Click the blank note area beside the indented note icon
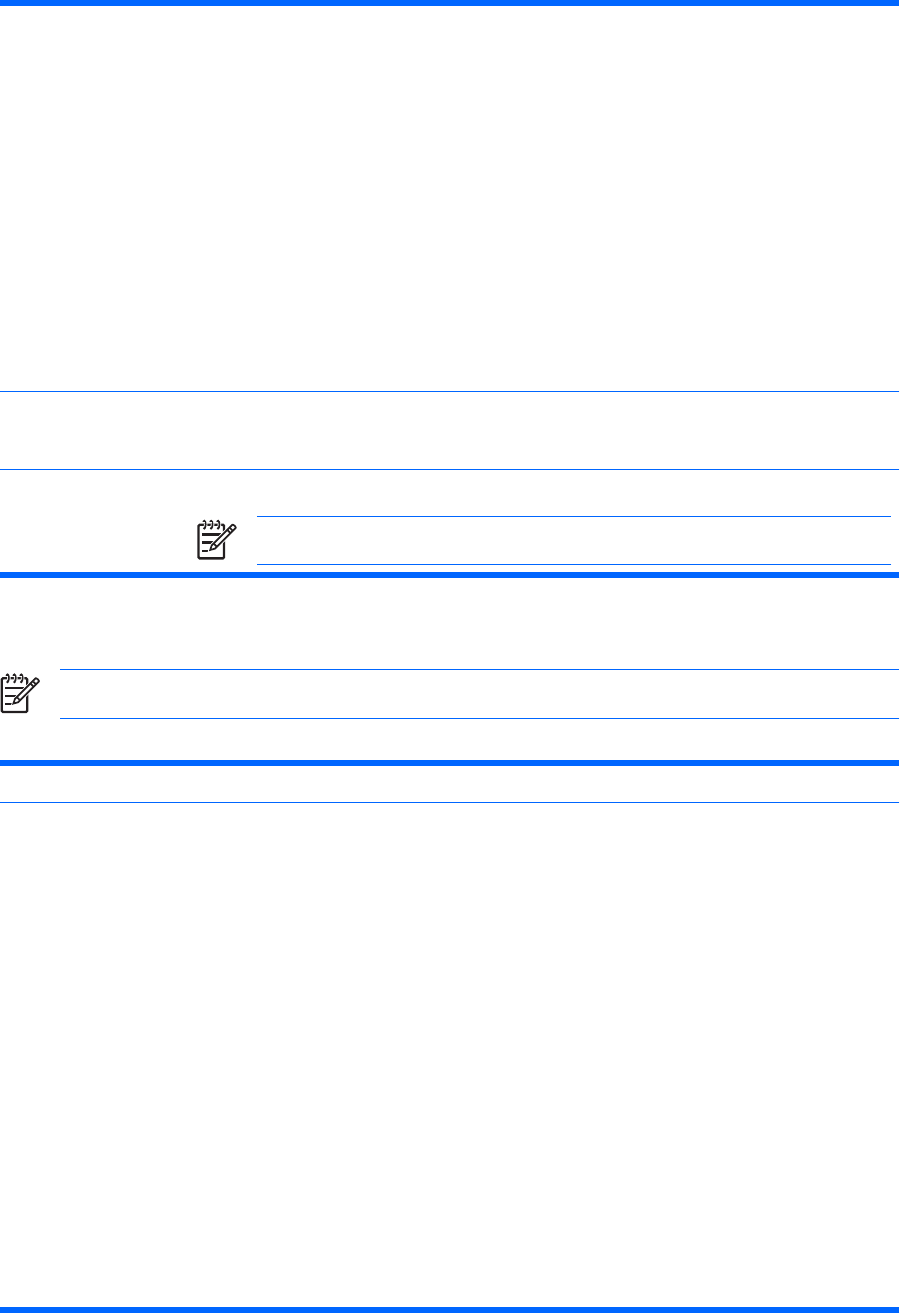900x1313 pixels. pyautogui.click(x=573, y=541)
